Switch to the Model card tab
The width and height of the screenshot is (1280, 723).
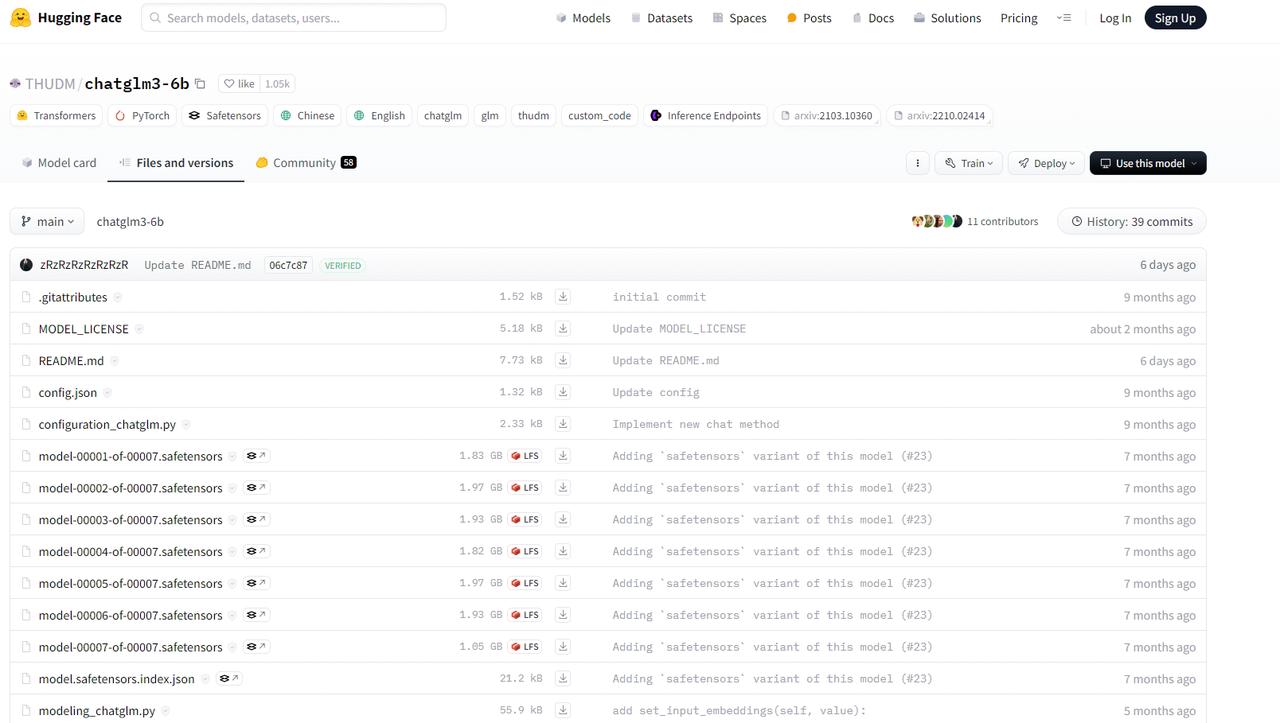pos(59,163)
